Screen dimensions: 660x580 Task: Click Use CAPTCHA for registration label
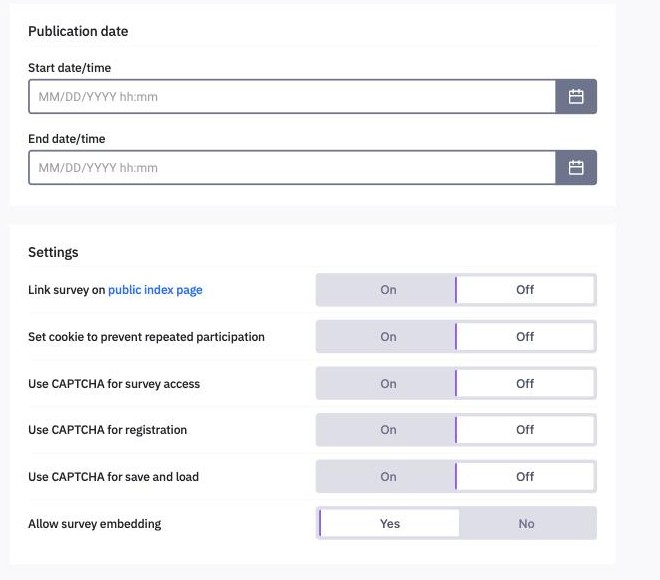point(107,430)
